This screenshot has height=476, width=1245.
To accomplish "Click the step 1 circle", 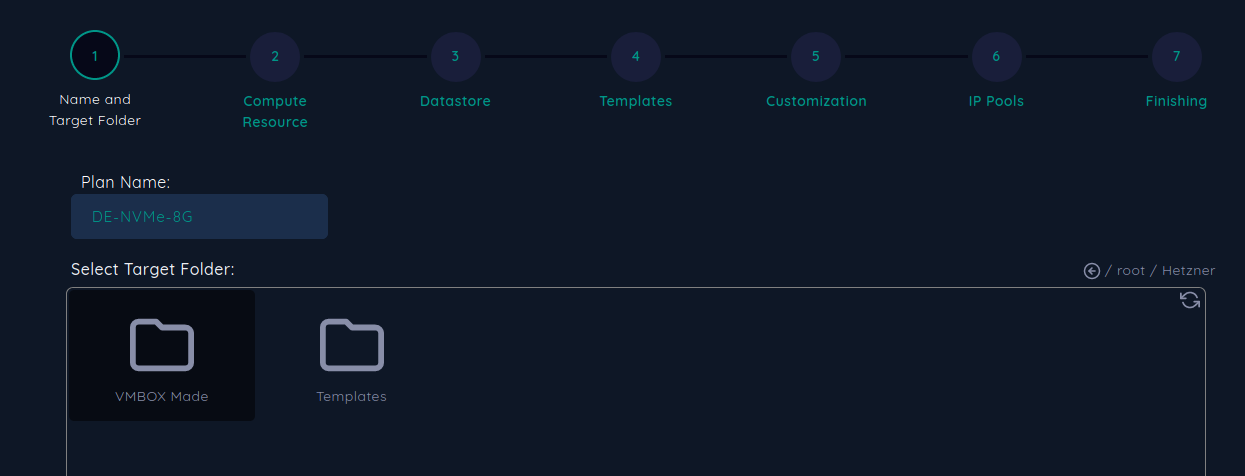I will pyautogui.click(x=95, y=55).
